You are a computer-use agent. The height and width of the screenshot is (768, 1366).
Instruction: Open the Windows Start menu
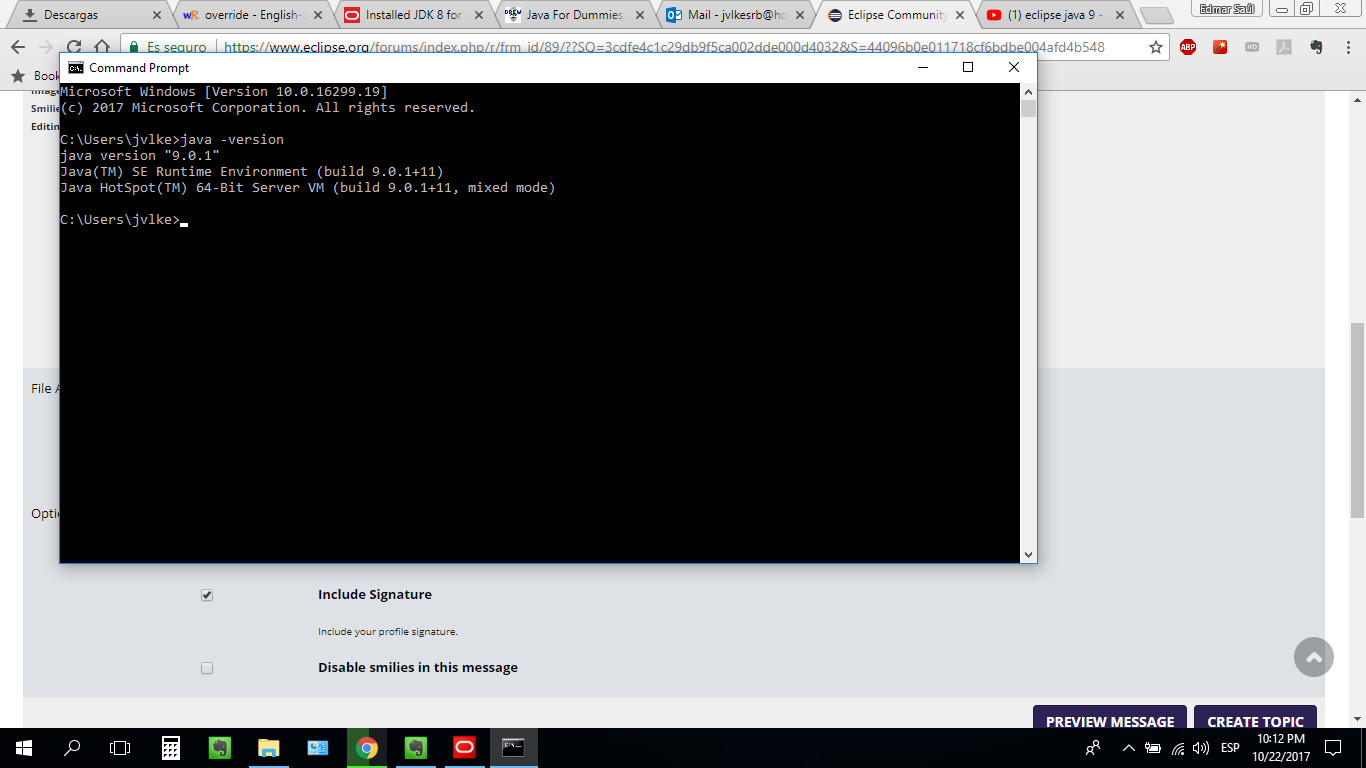23,748
